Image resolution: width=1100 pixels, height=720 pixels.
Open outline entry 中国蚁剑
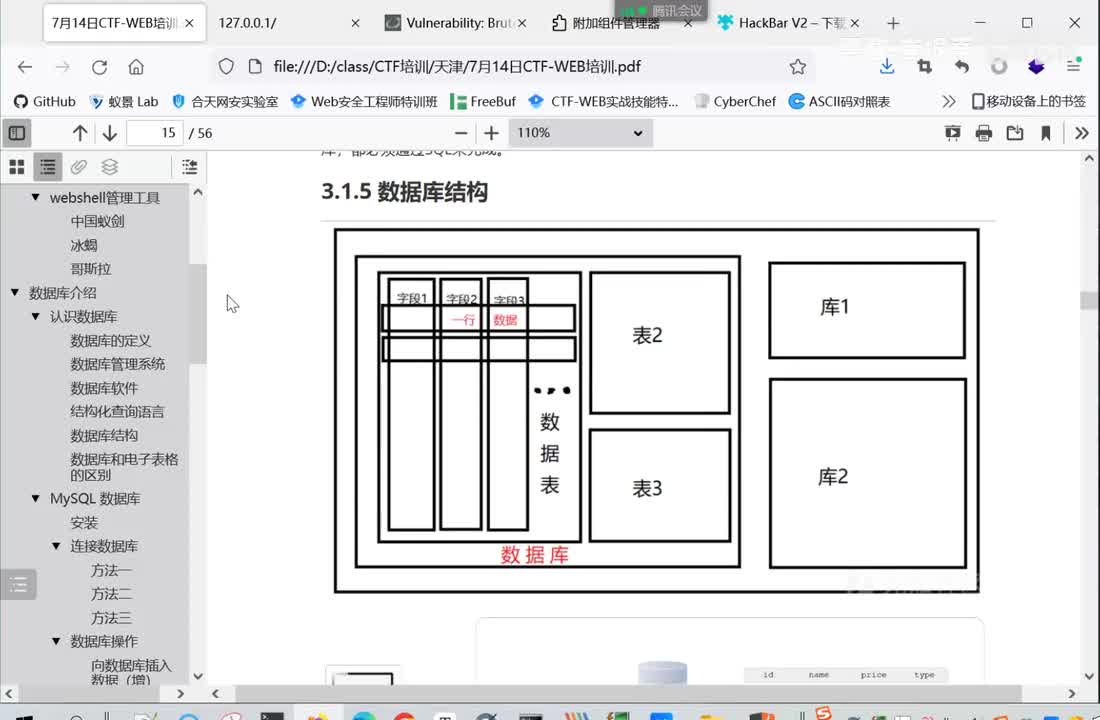[x=98, y=221]
